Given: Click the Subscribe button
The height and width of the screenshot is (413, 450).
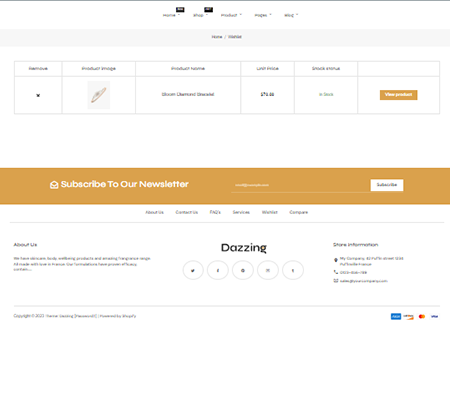Looking at the screenshot, I should click(x=387, y=185).
